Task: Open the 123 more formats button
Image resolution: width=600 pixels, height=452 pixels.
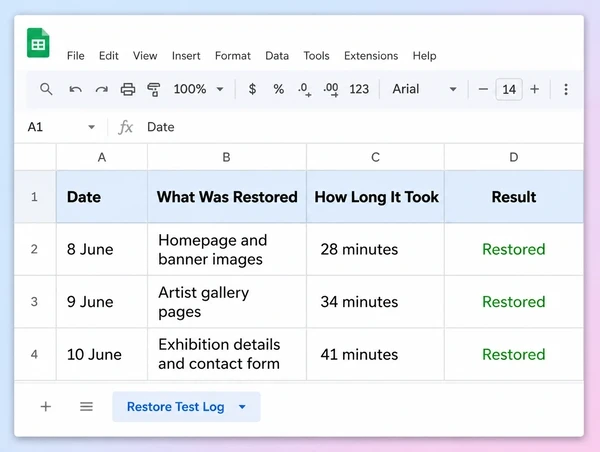Action: click(359, 89)
